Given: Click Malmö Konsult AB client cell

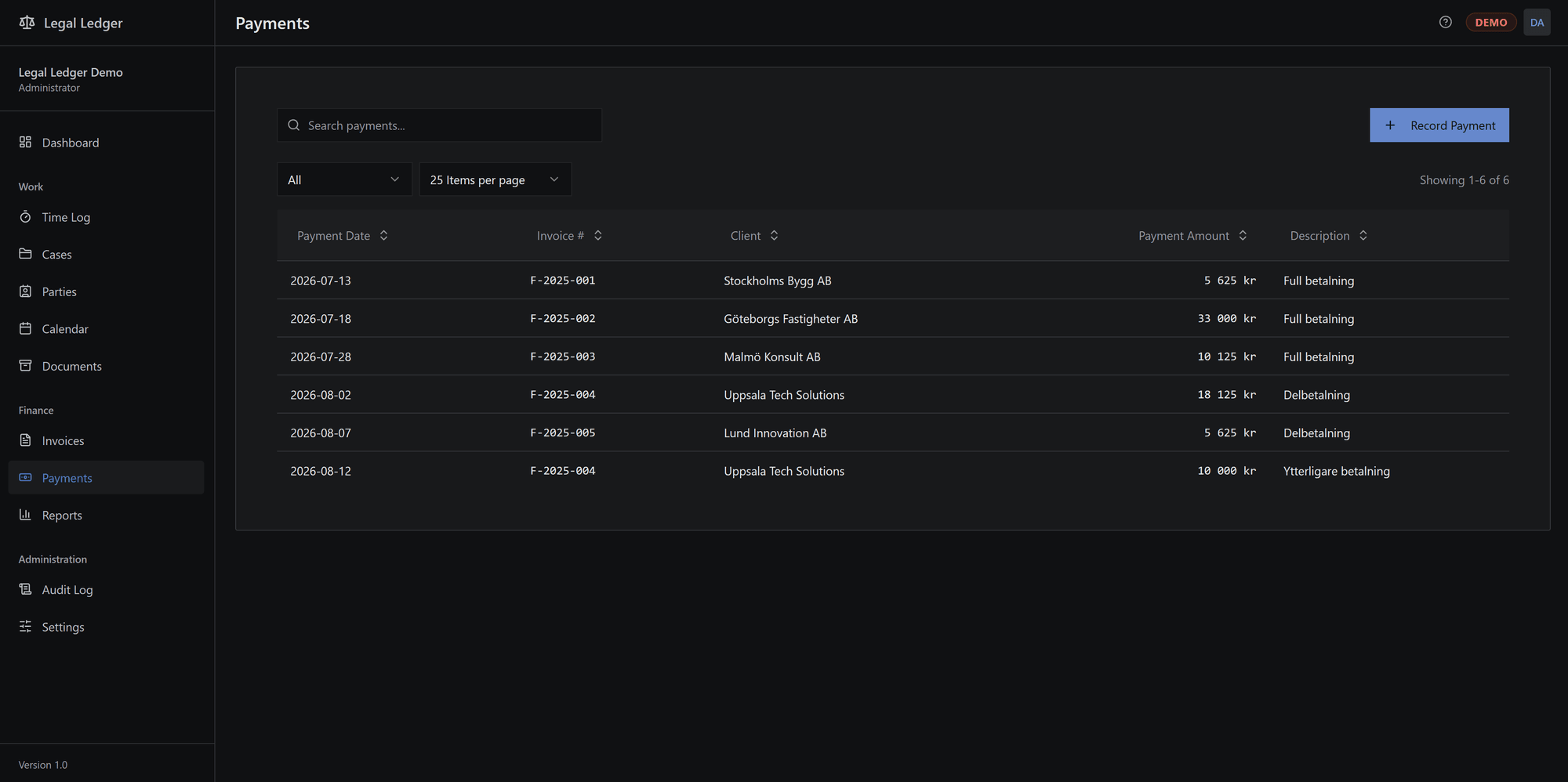Looking at the screenshot, I should (x=771, y=357).
